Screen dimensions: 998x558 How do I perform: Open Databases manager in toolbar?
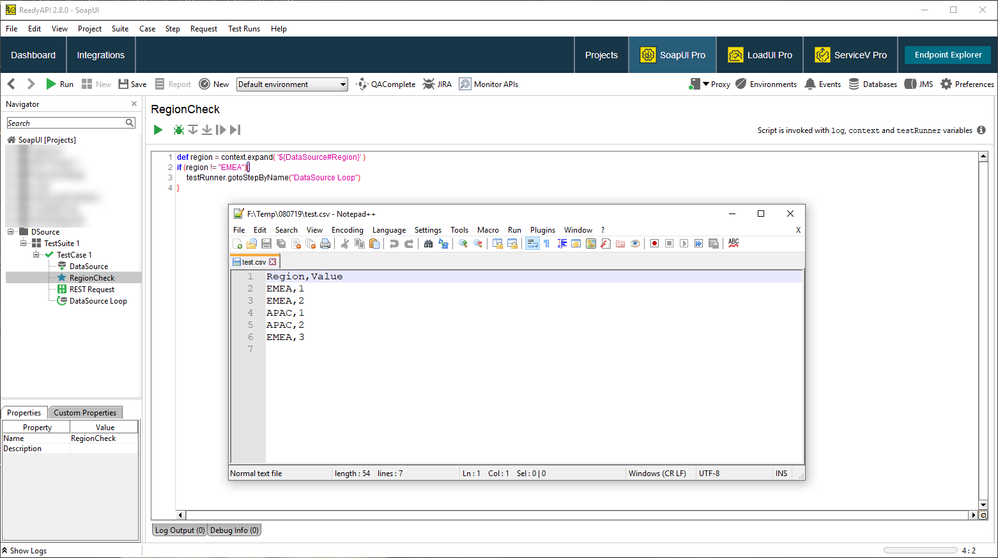pos(873,85)
